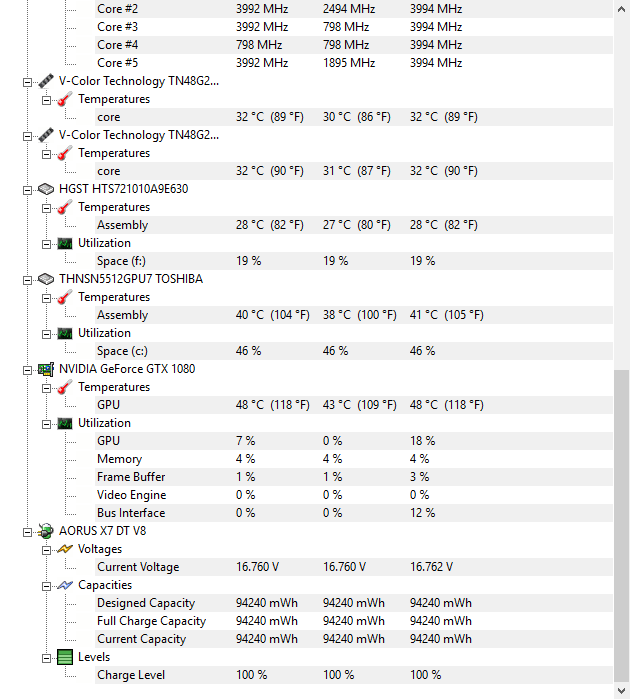This screenshot has width=630, height=699.
Task: Collapse Utilization under THNSN5512GPU7 TOSHIBA
Action: pos(46,334)
